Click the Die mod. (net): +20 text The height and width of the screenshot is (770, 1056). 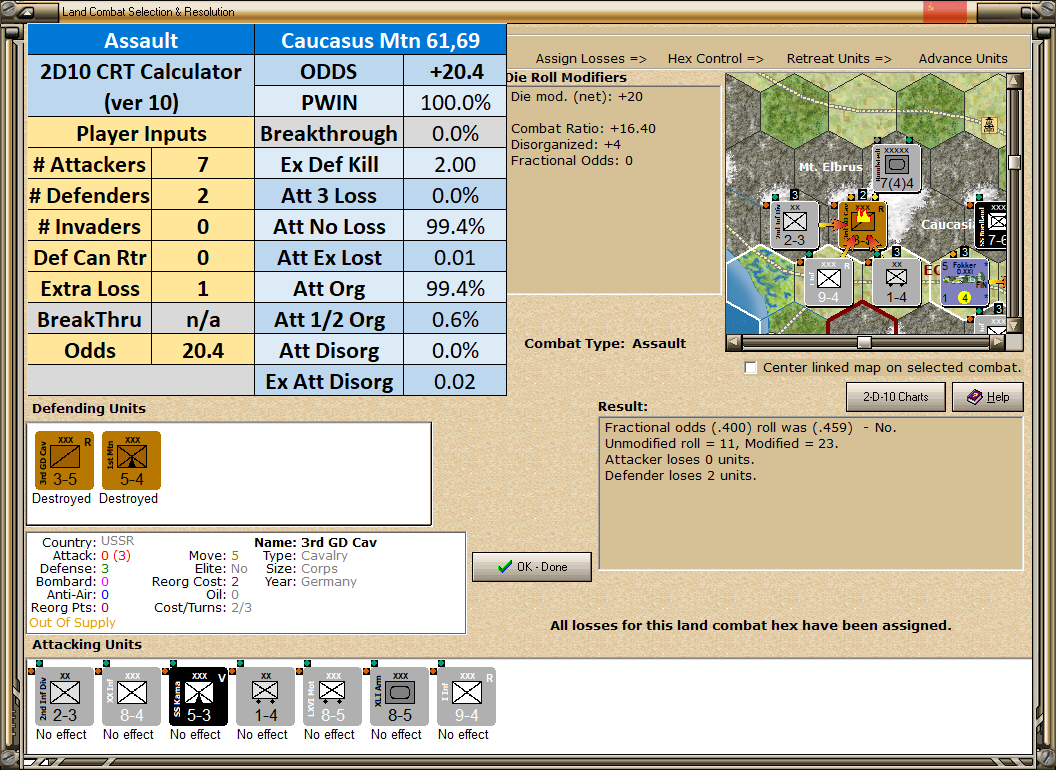(576, 96)
